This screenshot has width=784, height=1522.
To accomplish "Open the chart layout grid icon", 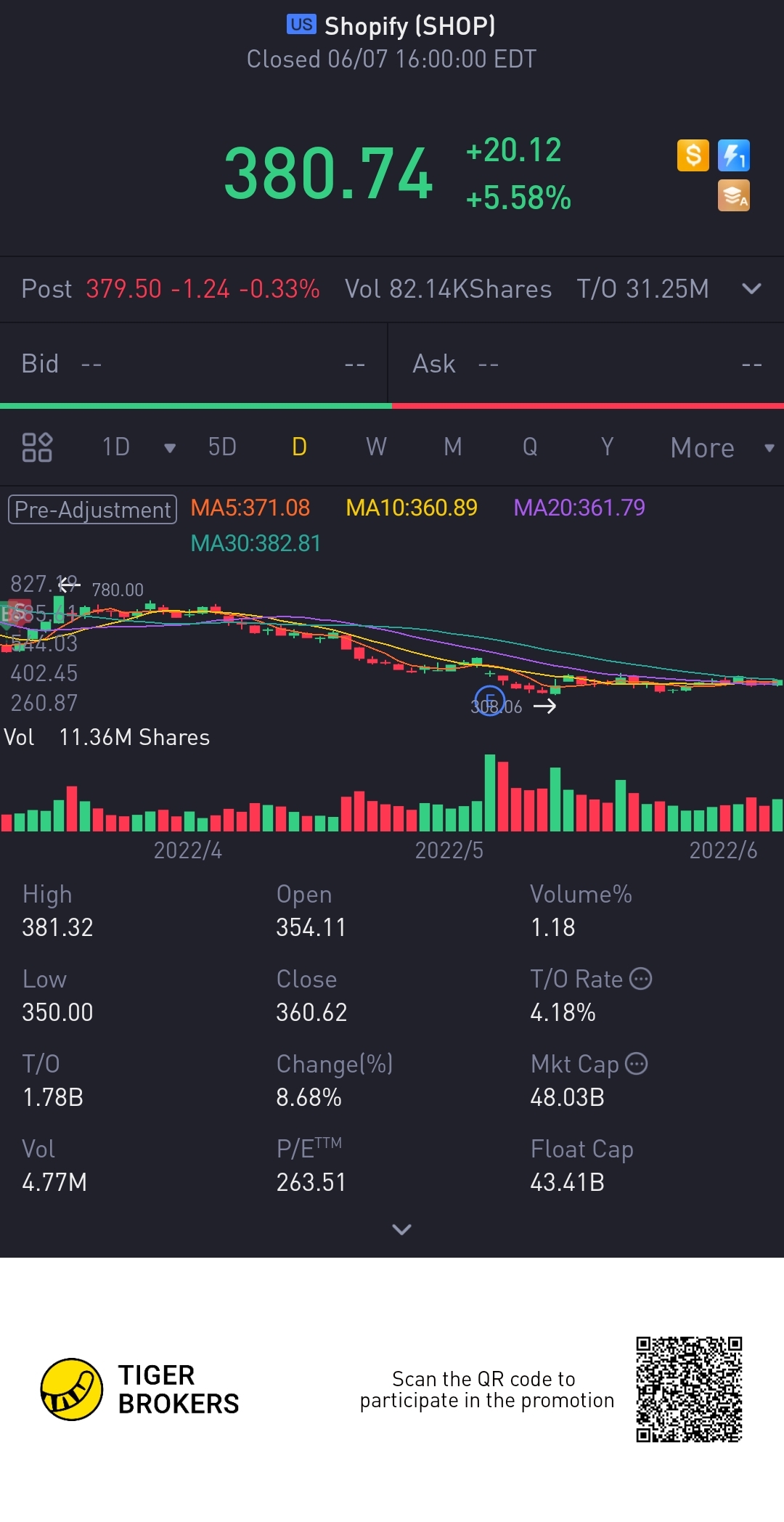I will (37, 447).
